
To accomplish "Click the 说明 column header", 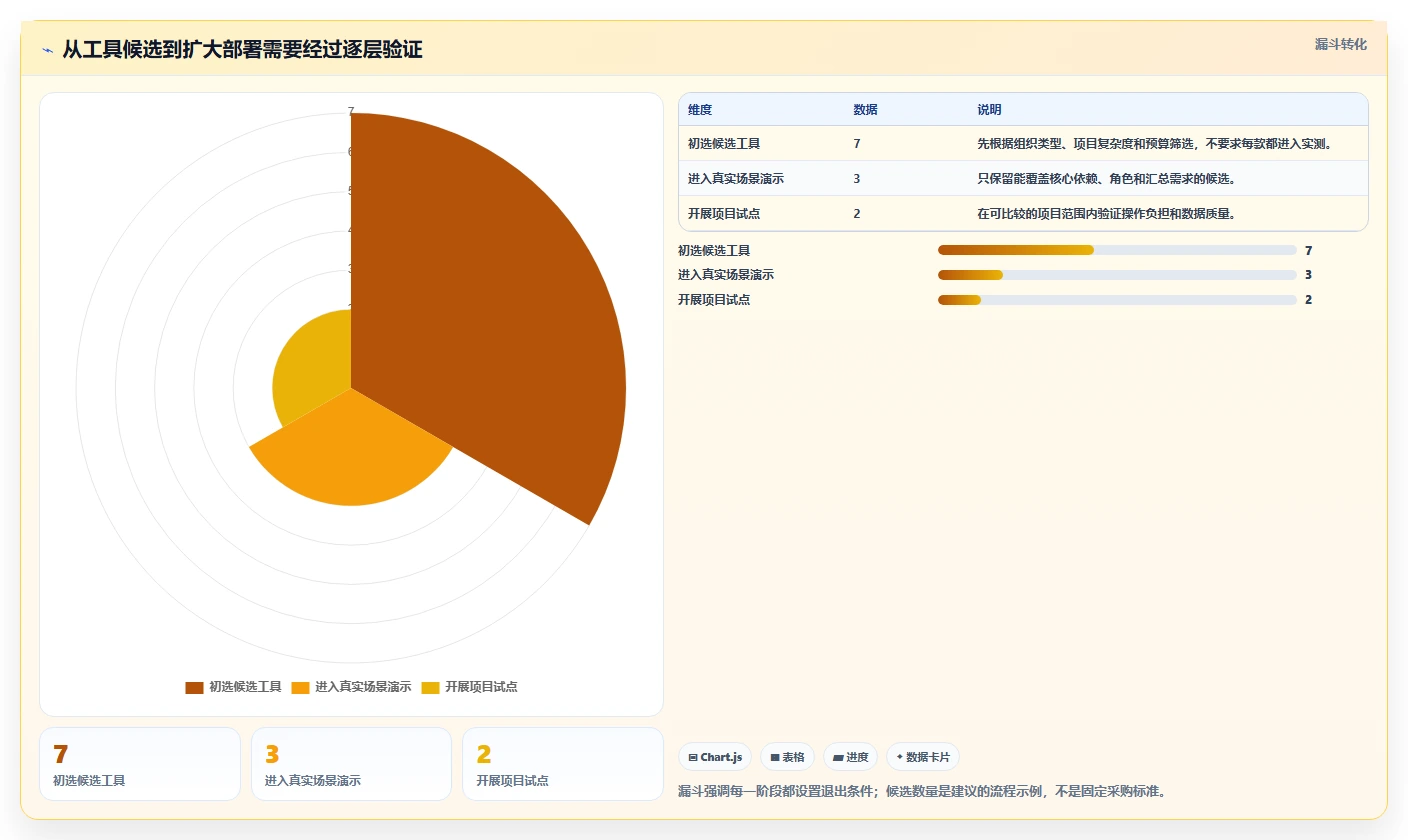I will tap(989, 110).
